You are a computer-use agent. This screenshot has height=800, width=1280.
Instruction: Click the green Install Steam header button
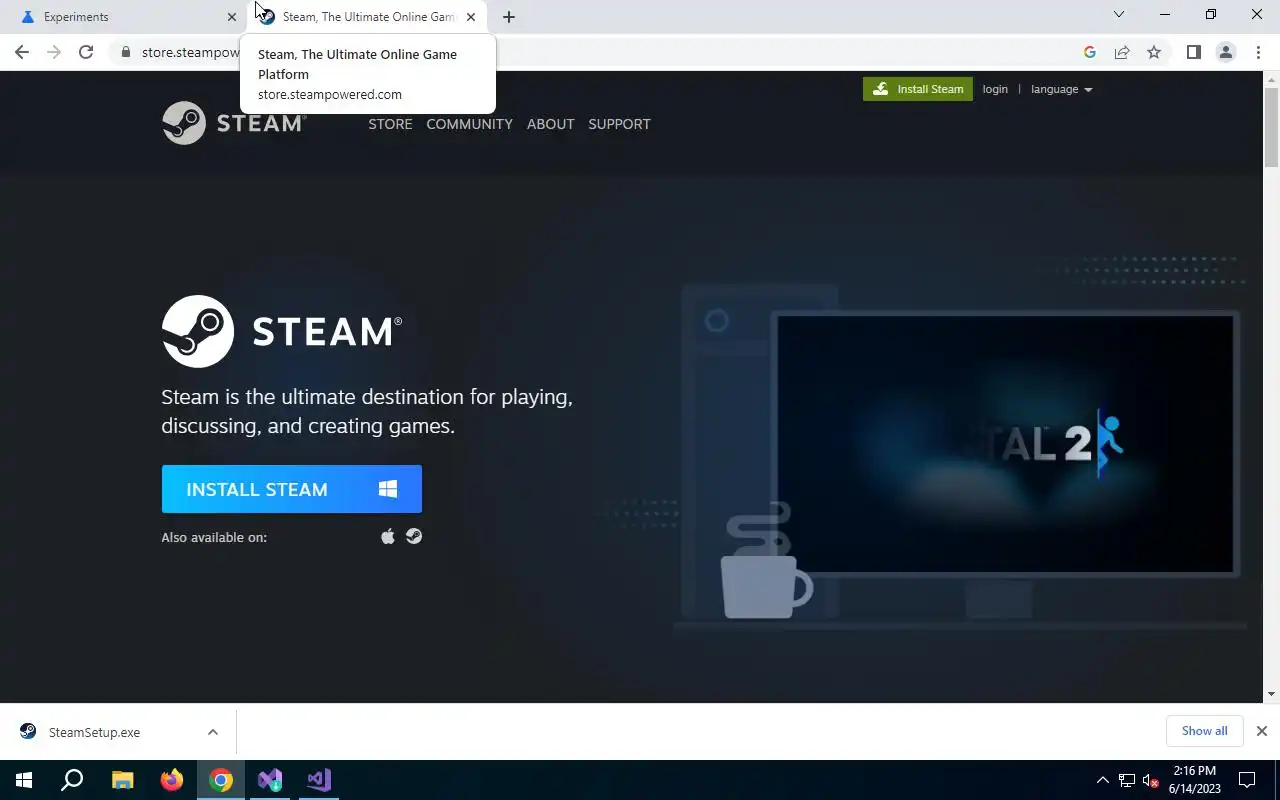(918, 89)
